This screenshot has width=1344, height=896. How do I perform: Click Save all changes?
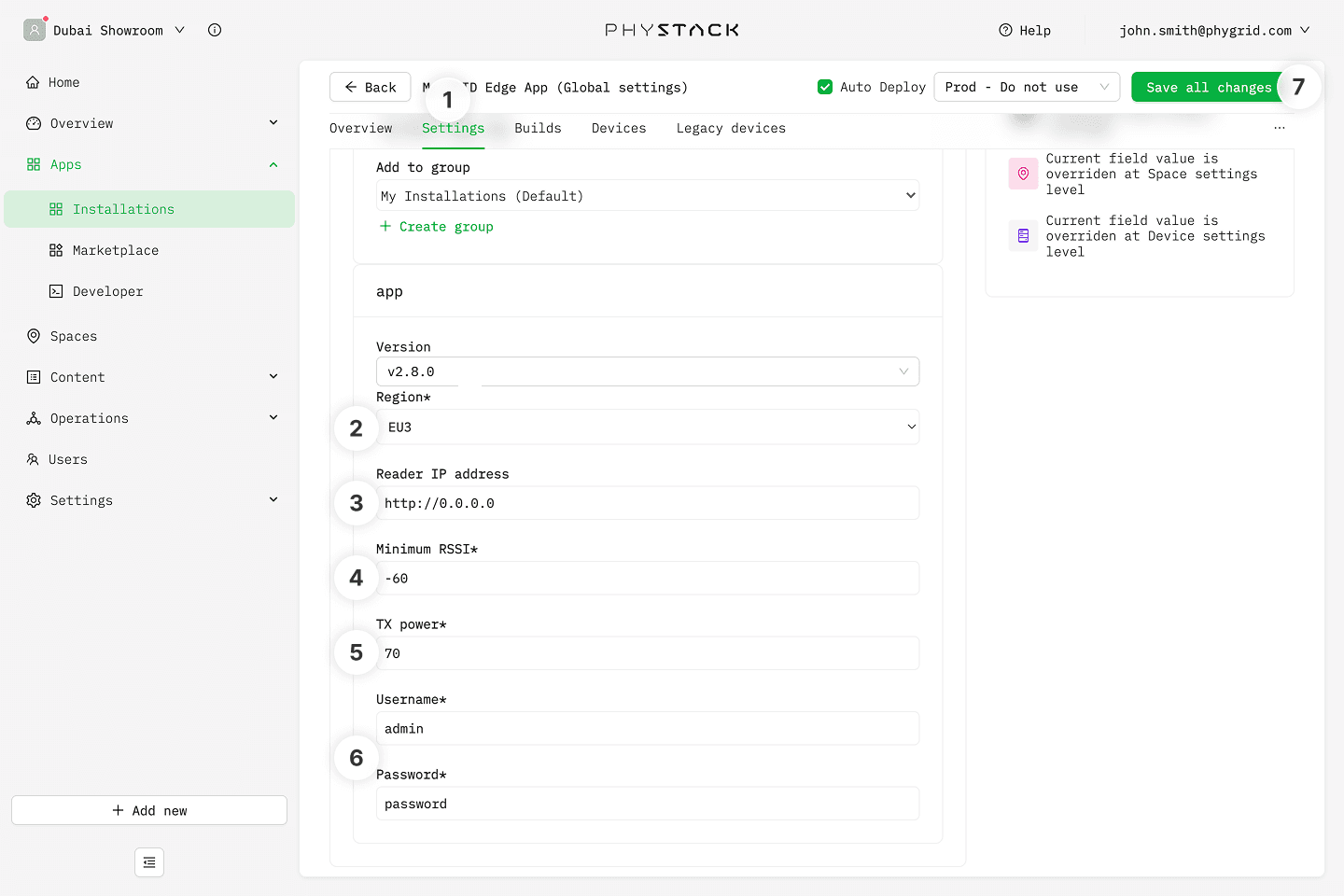pyautogui.click(x=1209, y=87)
